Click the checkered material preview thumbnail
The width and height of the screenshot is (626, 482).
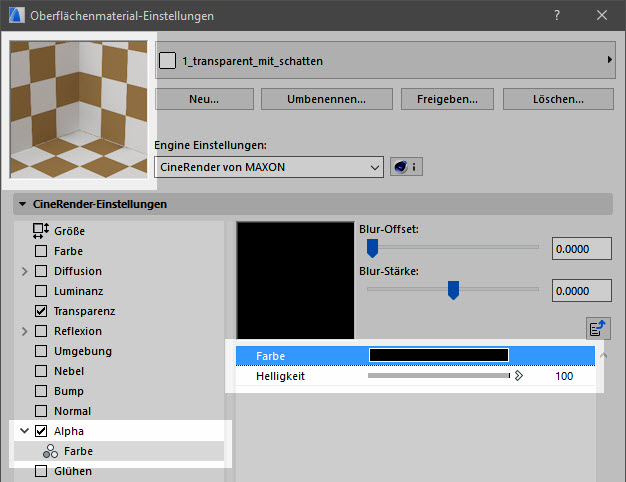[79, 109]
